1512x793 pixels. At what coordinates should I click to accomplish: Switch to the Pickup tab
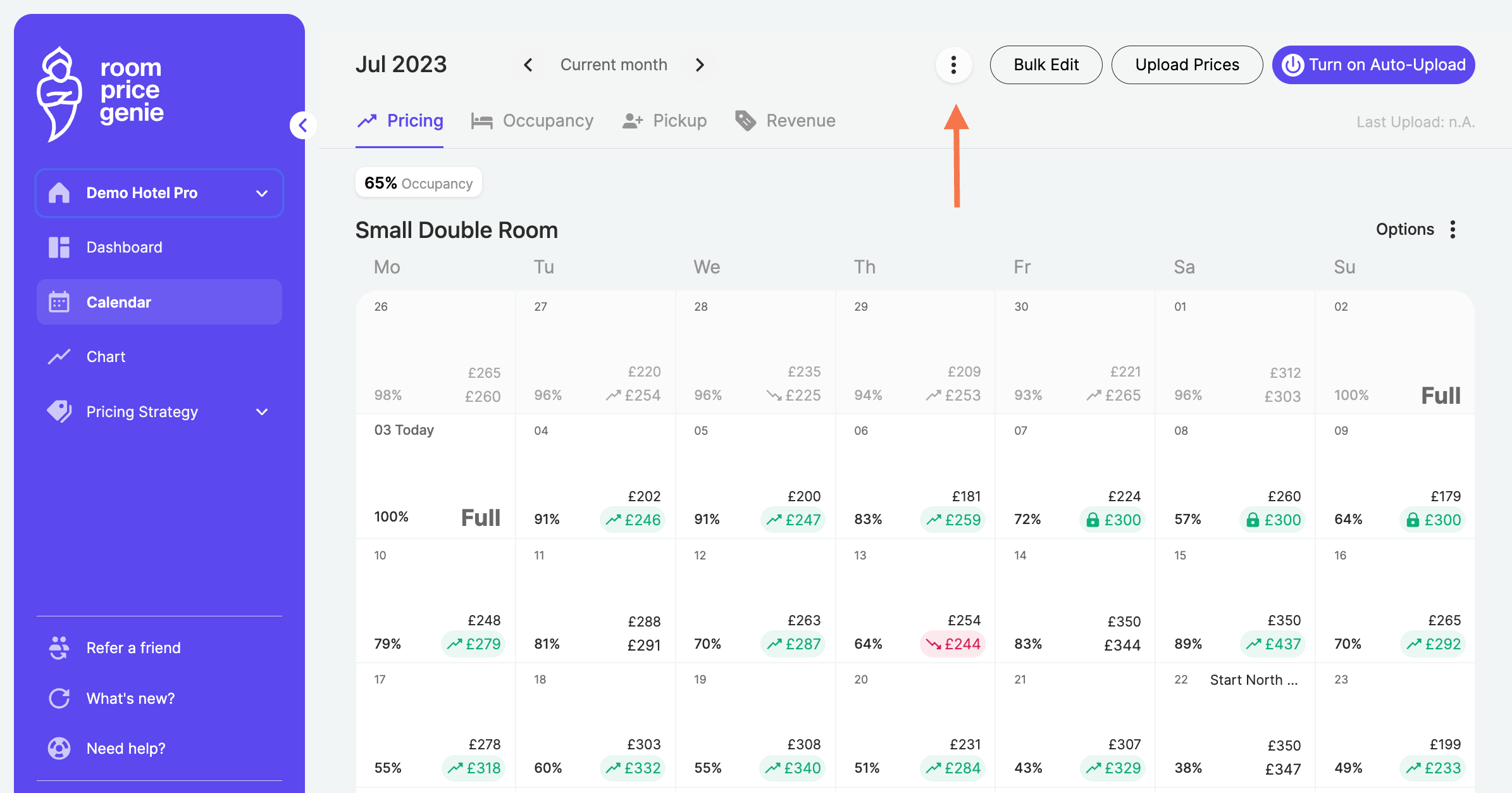pos(664,121)
